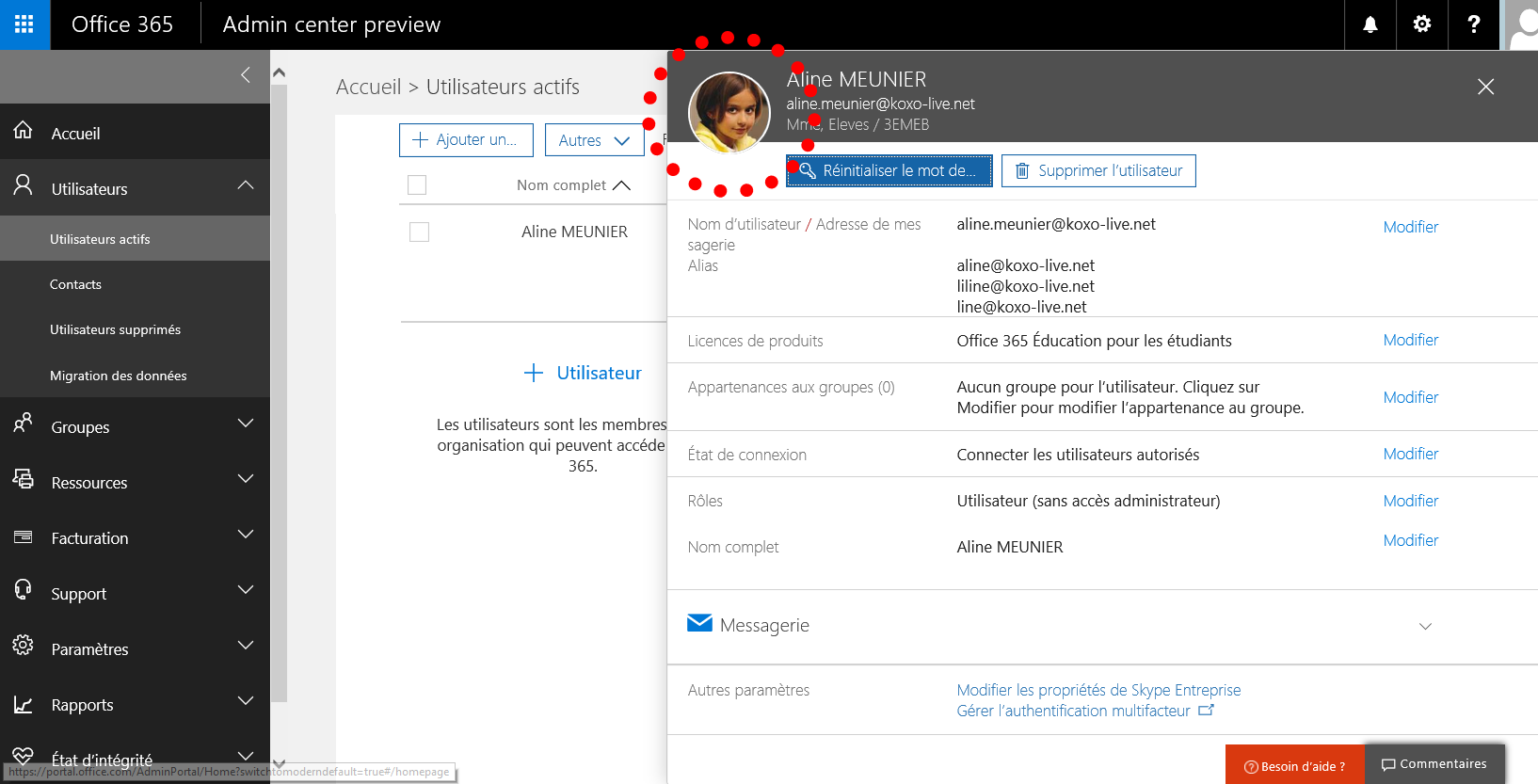Click the État d'intégrité heart icon

24,757
